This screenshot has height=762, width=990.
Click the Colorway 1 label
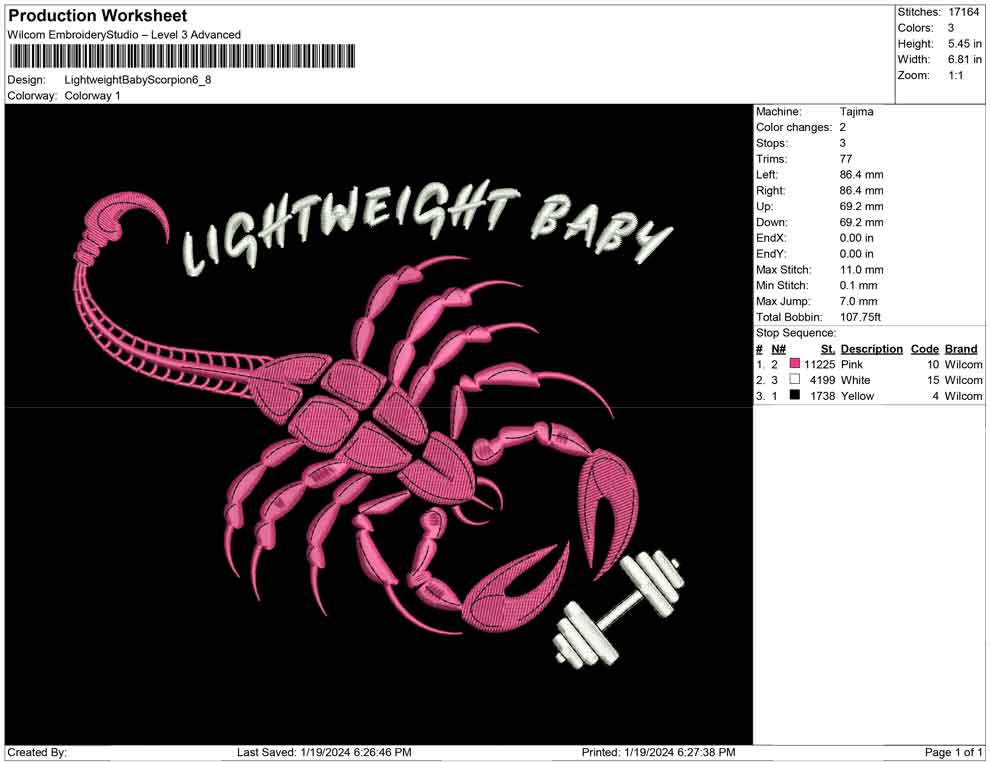coord(93,96)
